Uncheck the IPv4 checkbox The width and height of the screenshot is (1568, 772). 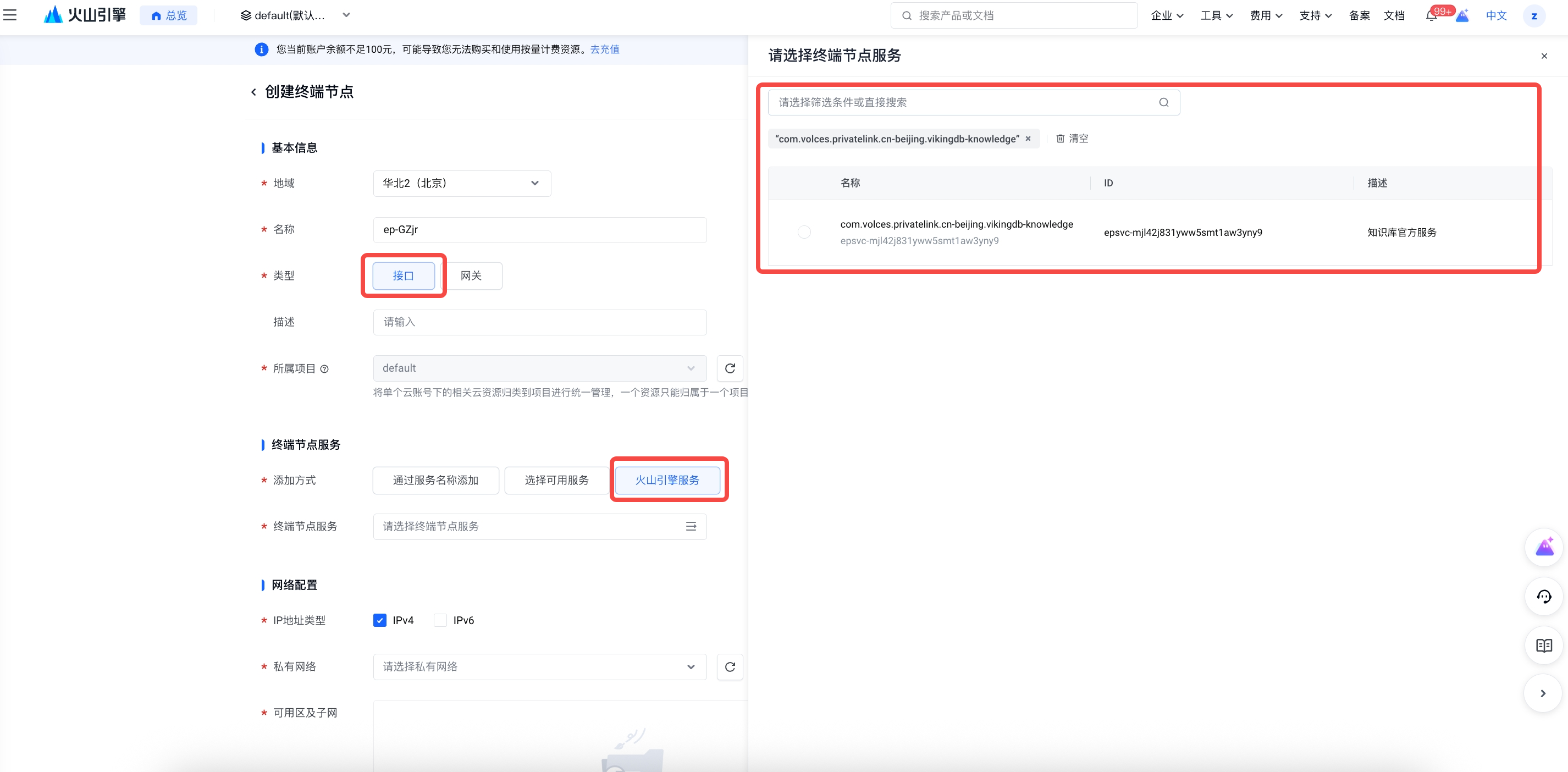(380, 620)
